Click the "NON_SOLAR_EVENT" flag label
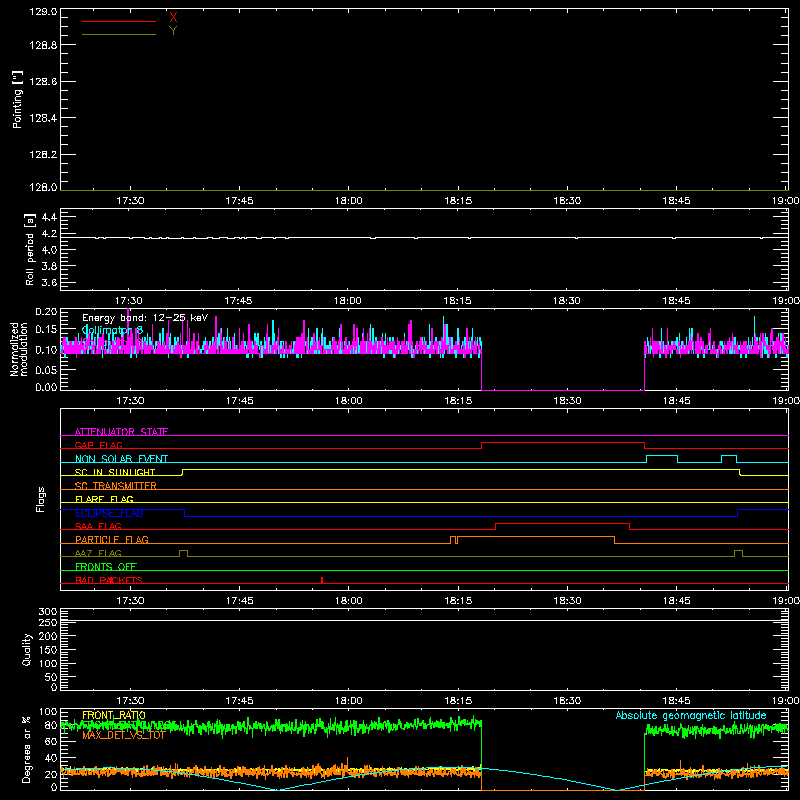 click(121, 459)
